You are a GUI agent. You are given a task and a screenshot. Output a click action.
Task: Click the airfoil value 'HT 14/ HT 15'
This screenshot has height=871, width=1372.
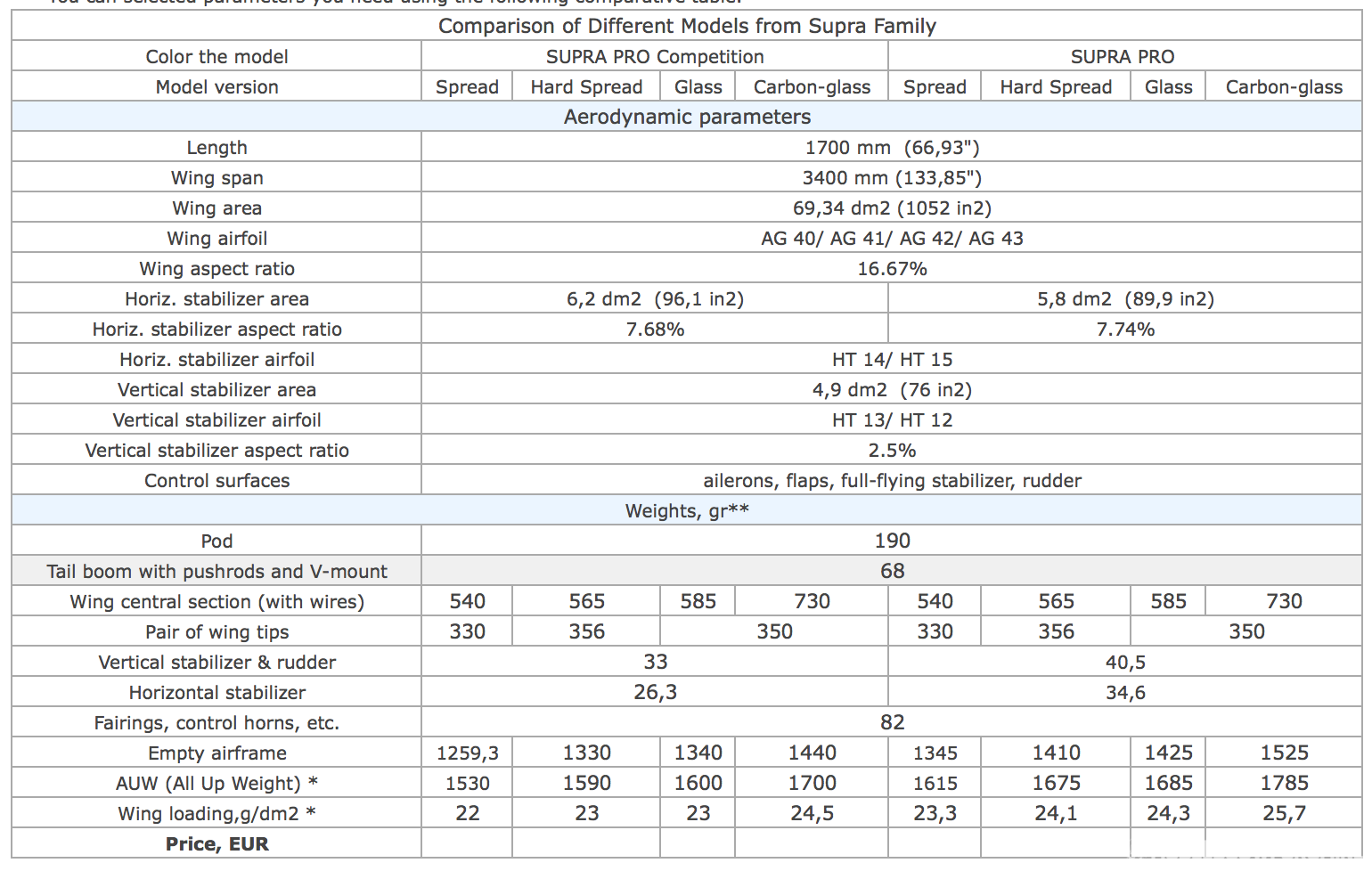[892, 359]
